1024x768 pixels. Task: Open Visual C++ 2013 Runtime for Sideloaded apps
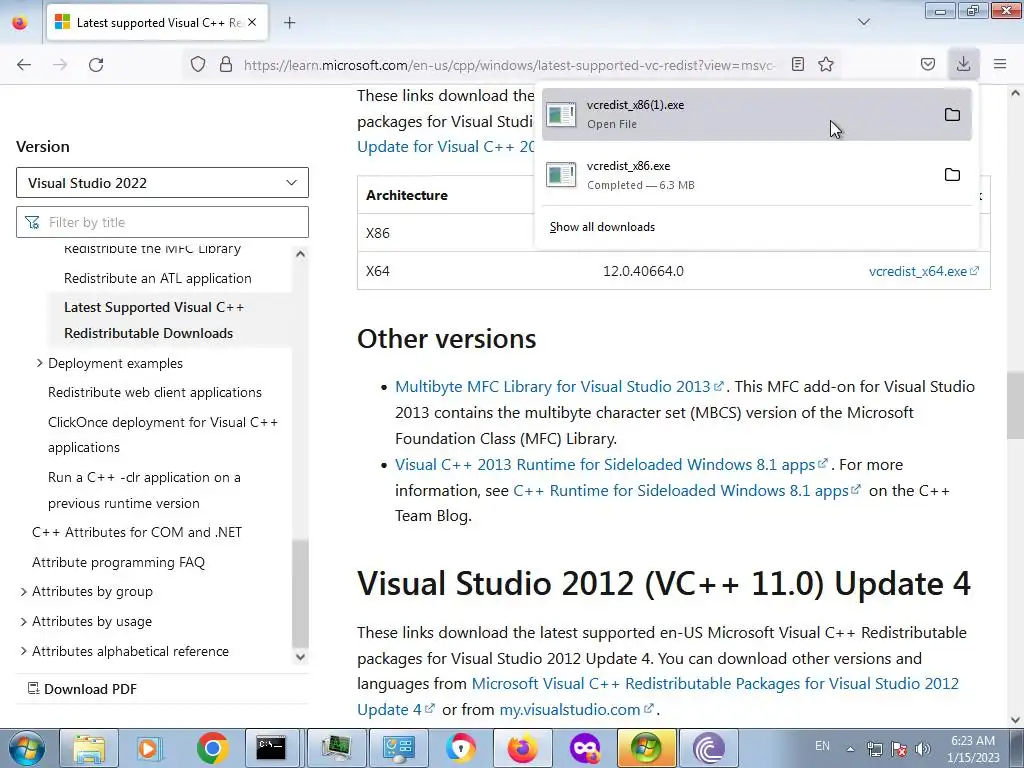[x=611, y=465]
